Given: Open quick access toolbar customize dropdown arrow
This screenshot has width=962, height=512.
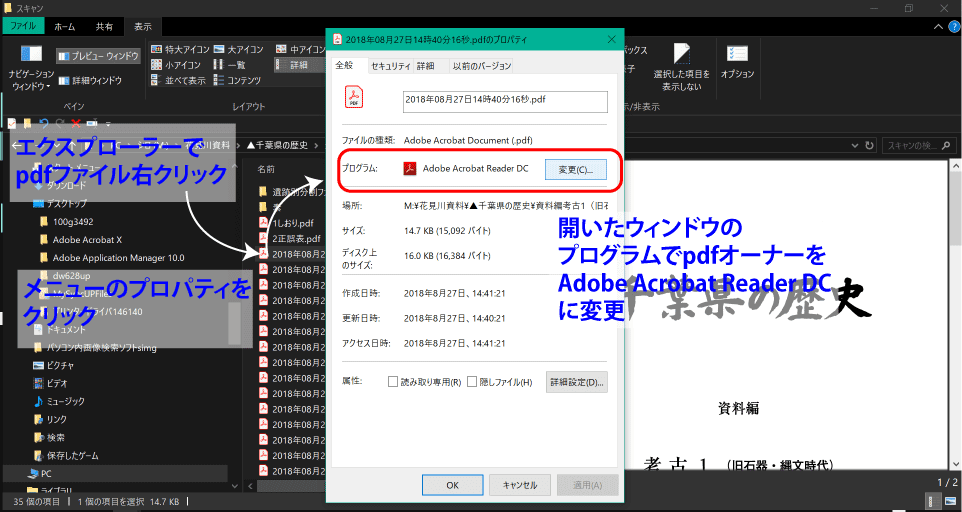Looking at the screenshot, I should click(x=108, y=124).
